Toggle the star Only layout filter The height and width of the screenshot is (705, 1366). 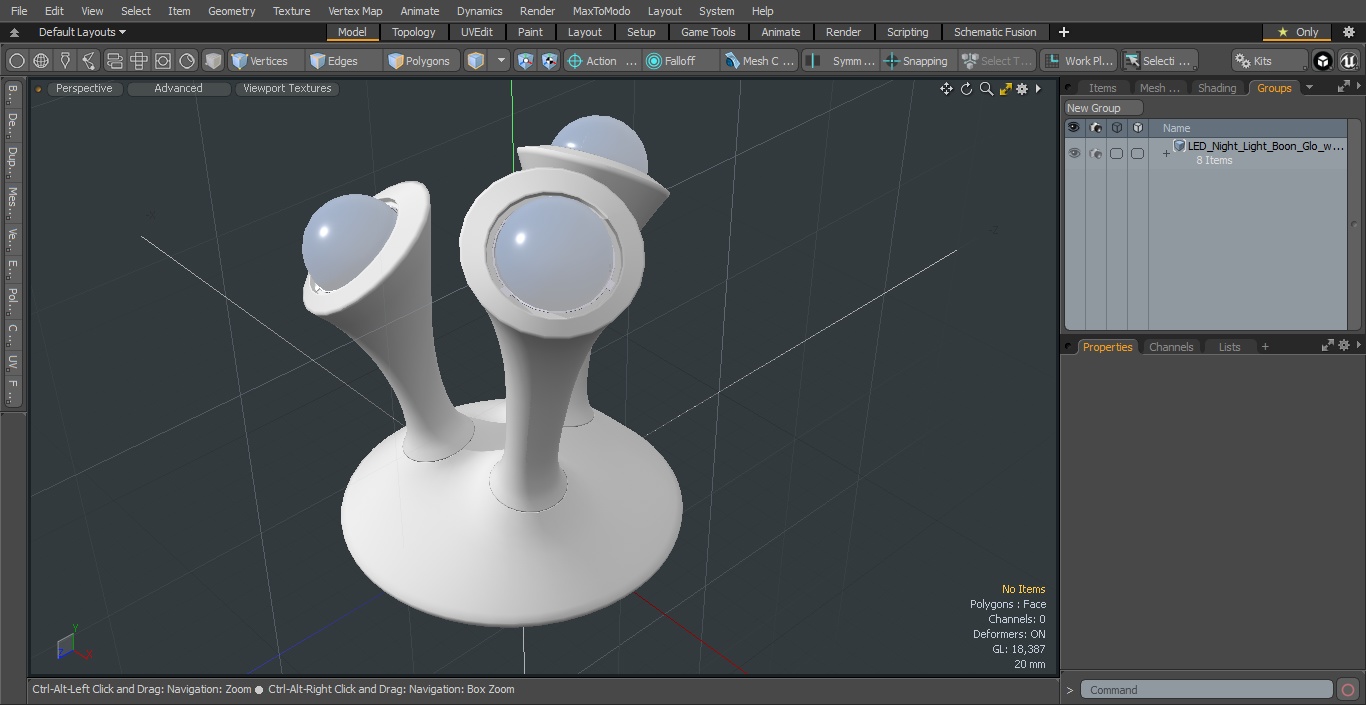pyautogui.click(x=1297, y=32)
